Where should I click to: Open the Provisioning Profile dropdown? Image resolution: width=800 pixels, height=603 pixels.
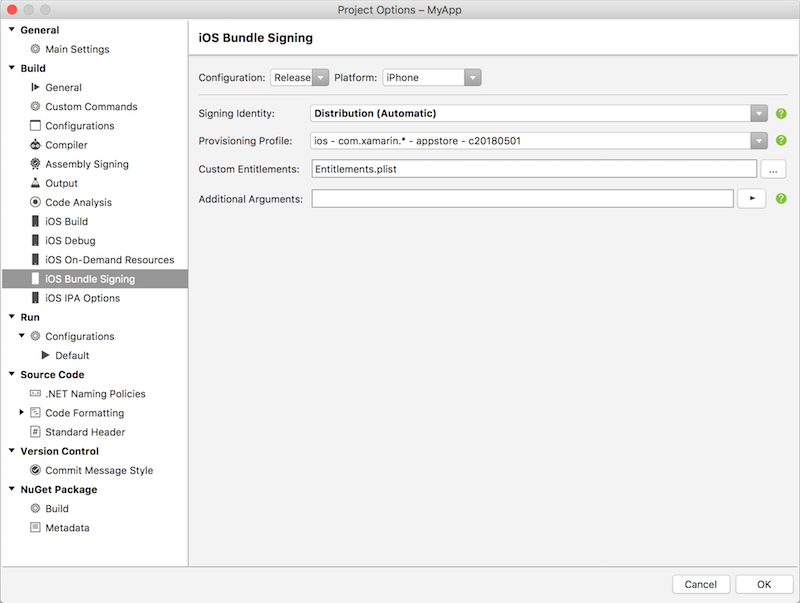tap(758, 141)
